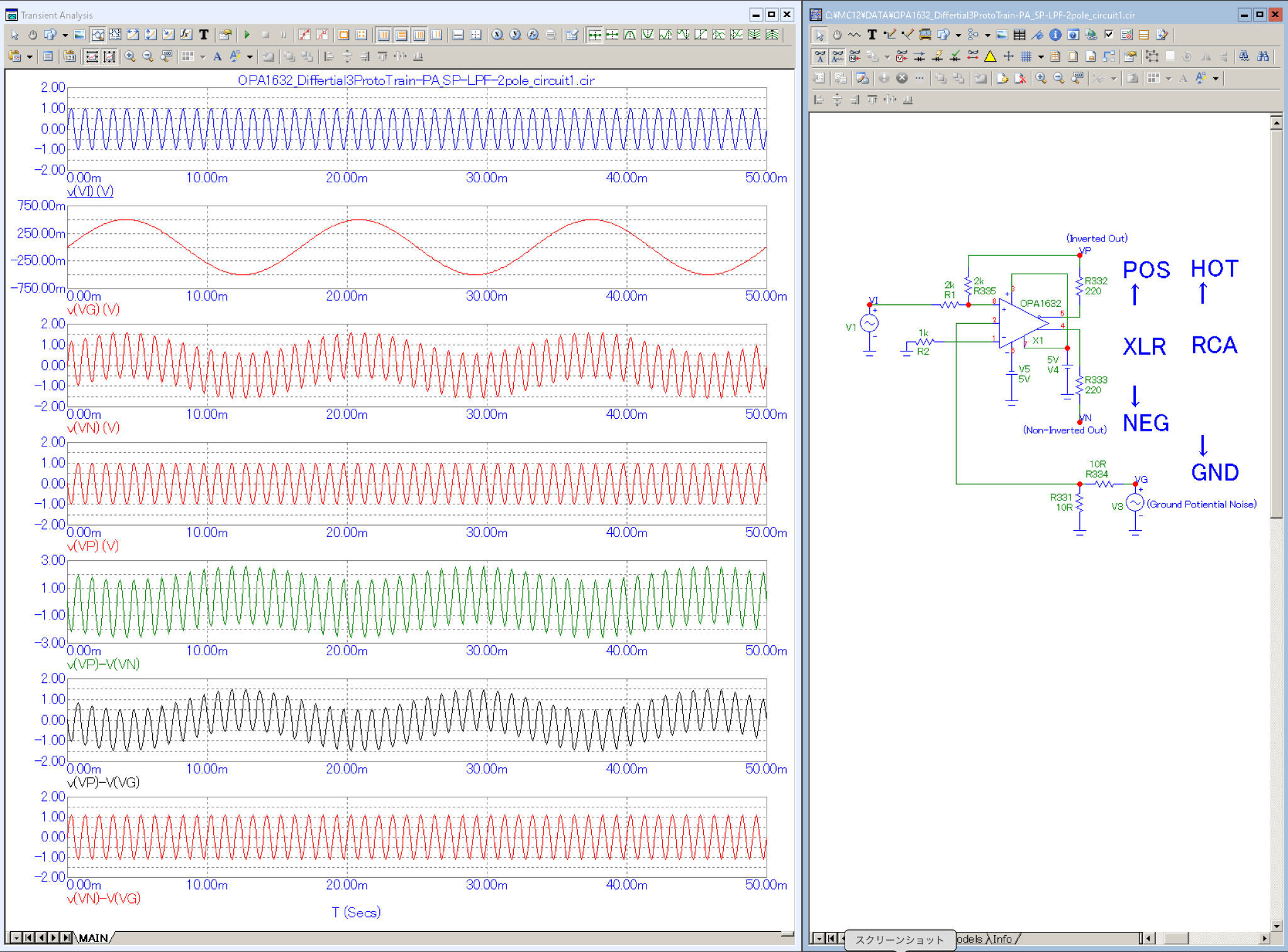Click the yellow lightning current display icon
Image resolution: width=1288 pixels, height=952 pixels.
tap(938, 56)
